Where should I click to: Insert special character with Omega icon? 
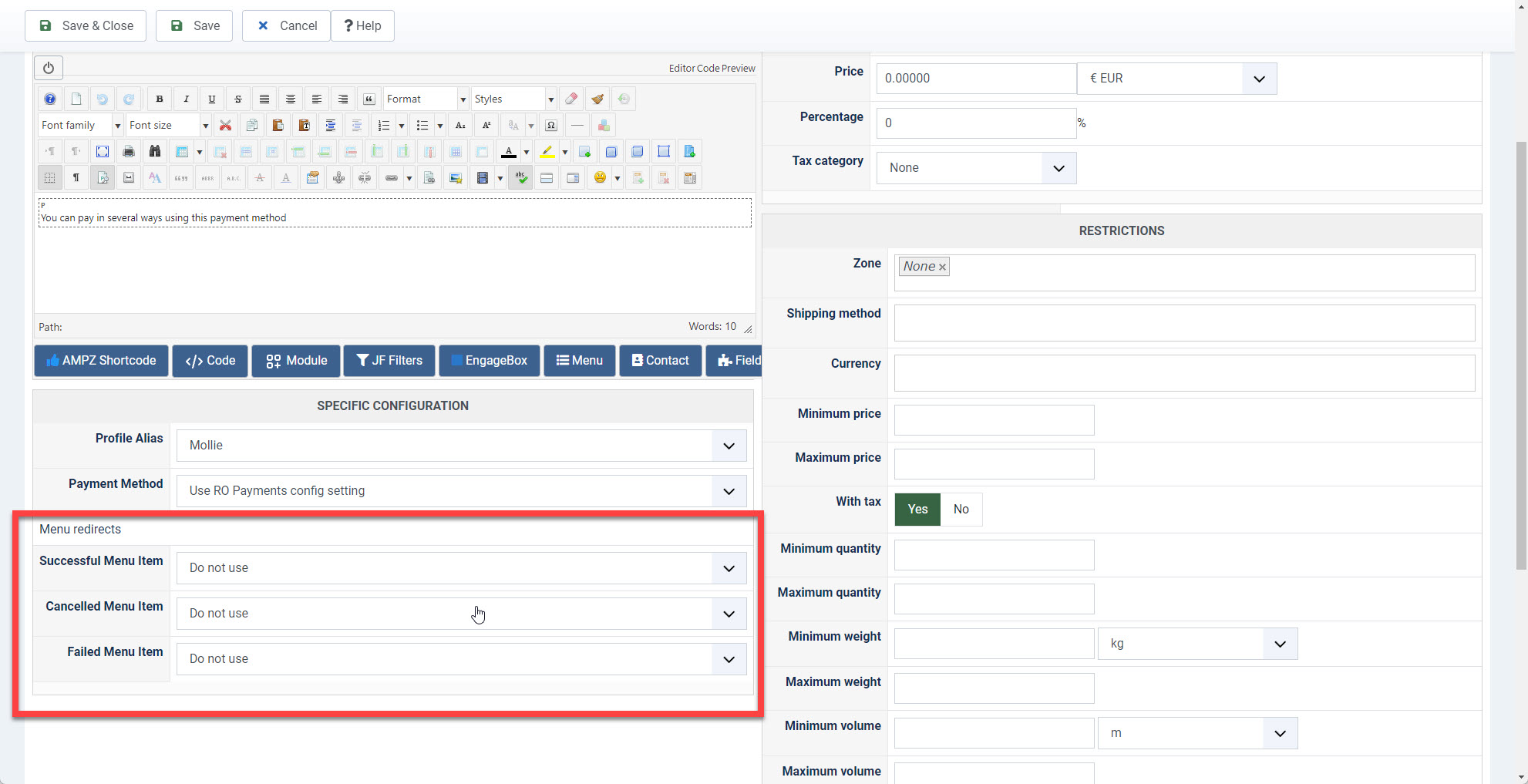pos(550,125)
